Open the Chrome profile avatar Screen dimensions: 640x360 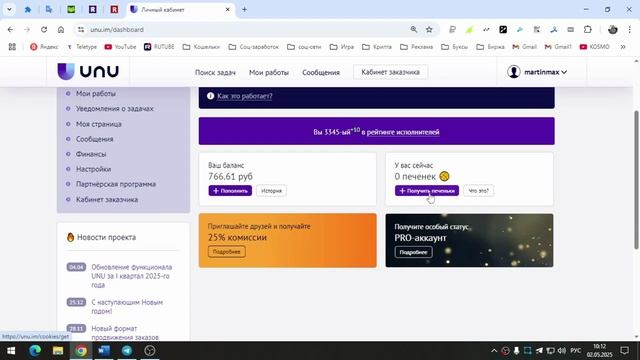(612, 29)
